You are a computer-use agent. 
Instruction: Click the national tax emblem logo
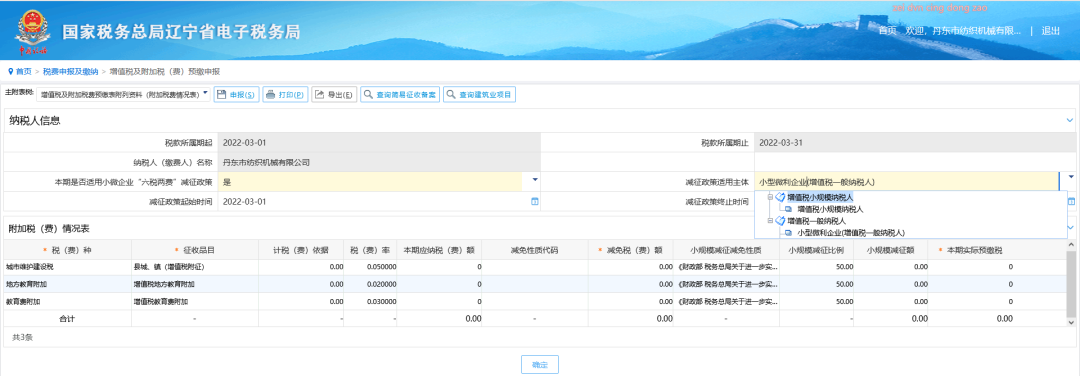tap(32, 32)
